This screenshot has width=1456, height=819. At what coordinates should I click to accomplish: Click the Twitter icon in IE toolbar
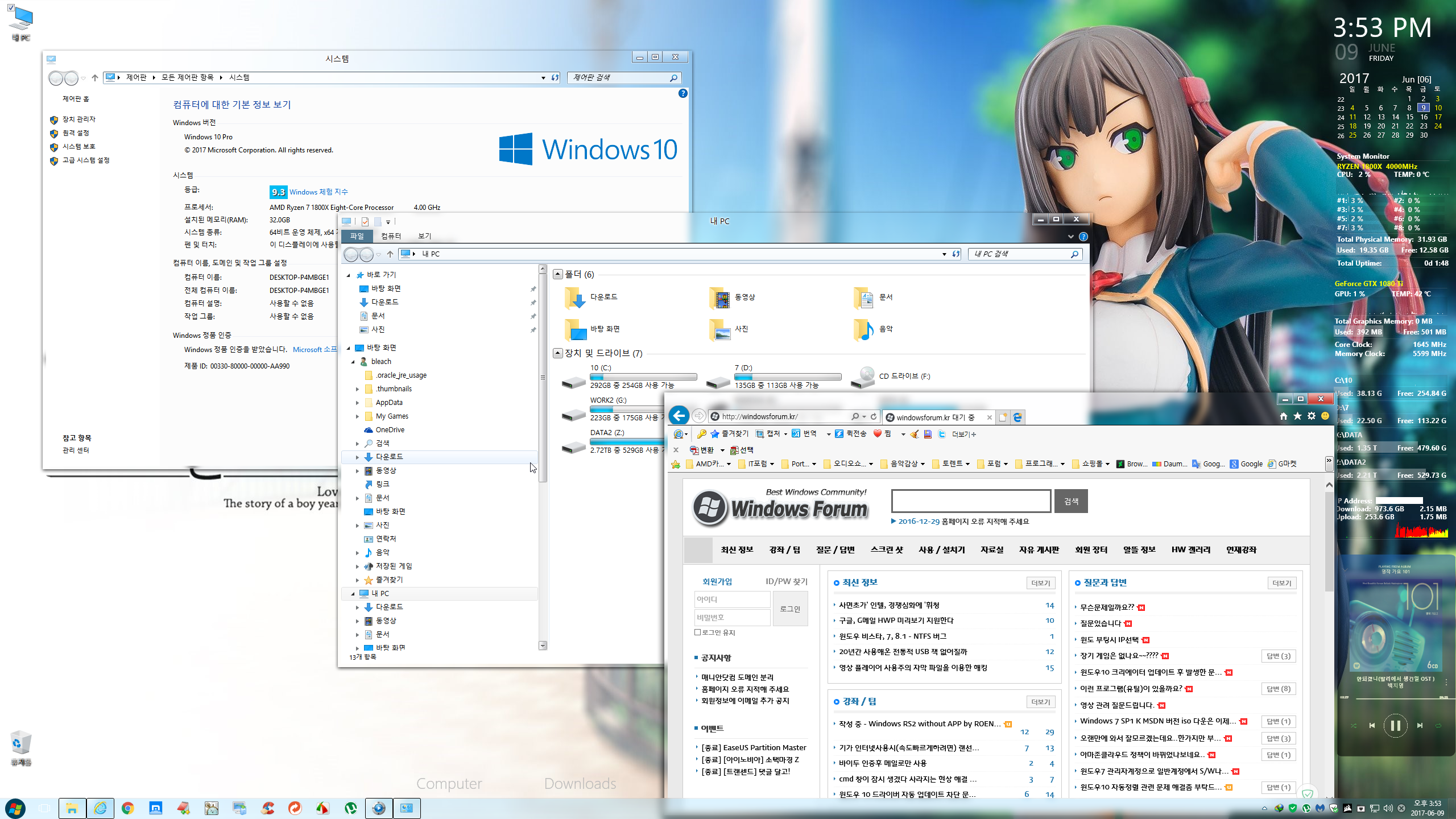(x=942, y=434)
